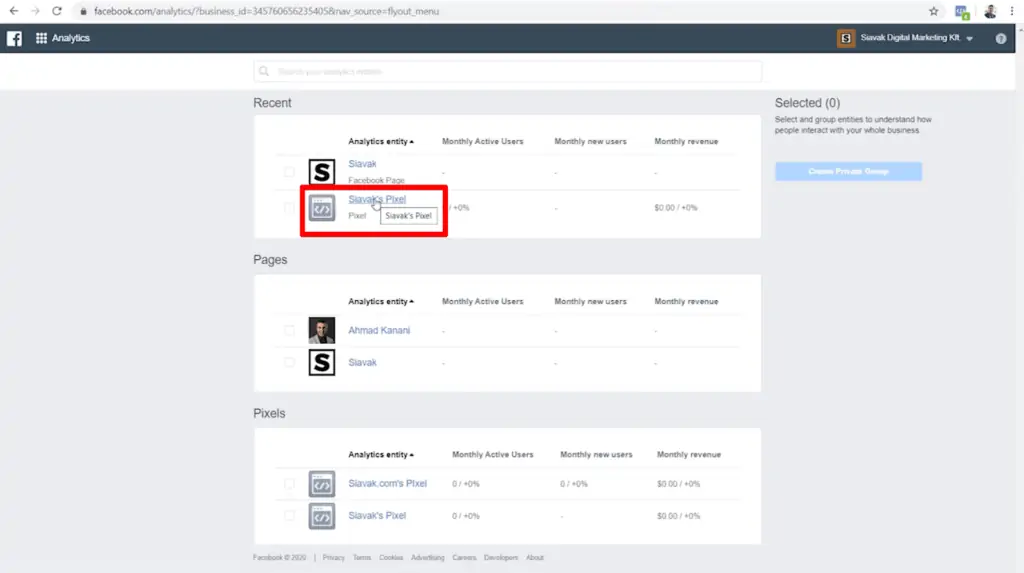This screenshot has width=1024, height=573.
Task: Expand the Siavak Digital Marketing Kft dropdown
Action: coord(969,39)
